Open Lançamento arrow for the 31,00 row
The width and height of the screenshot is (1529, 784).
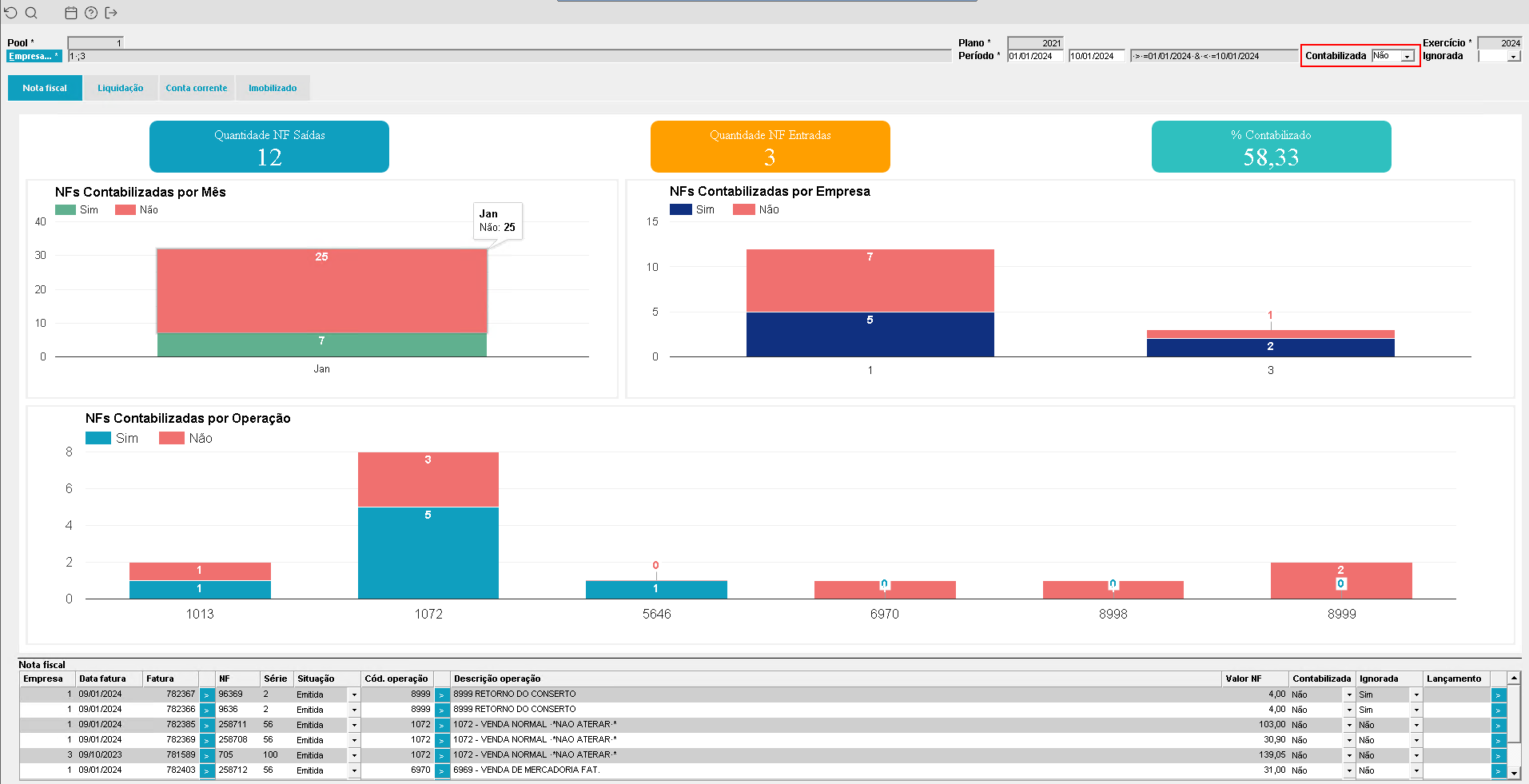tap(1499, 770)
